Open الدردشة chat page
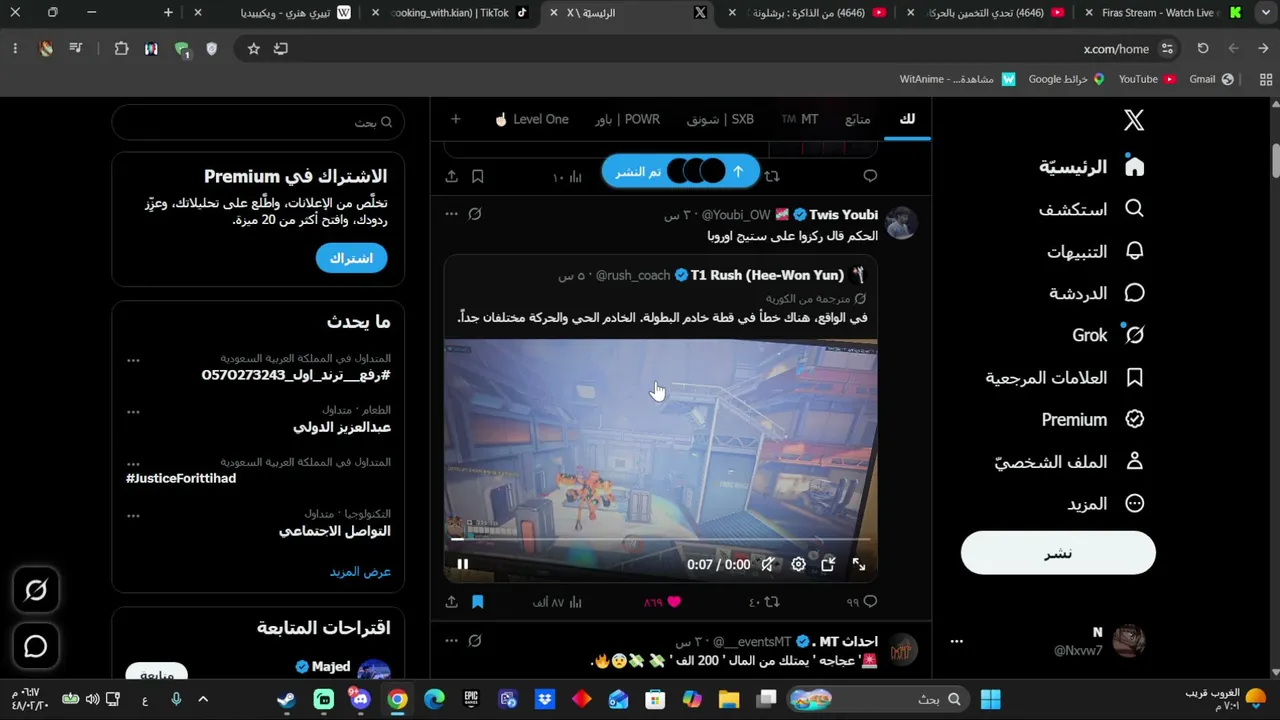The height and width of the screenshot is (720, 1280). pos(1096,293)
